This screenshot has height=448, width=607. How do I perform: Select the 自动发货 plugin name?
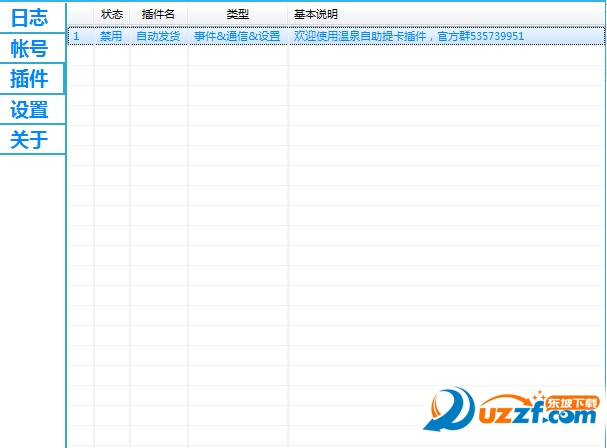159,36
